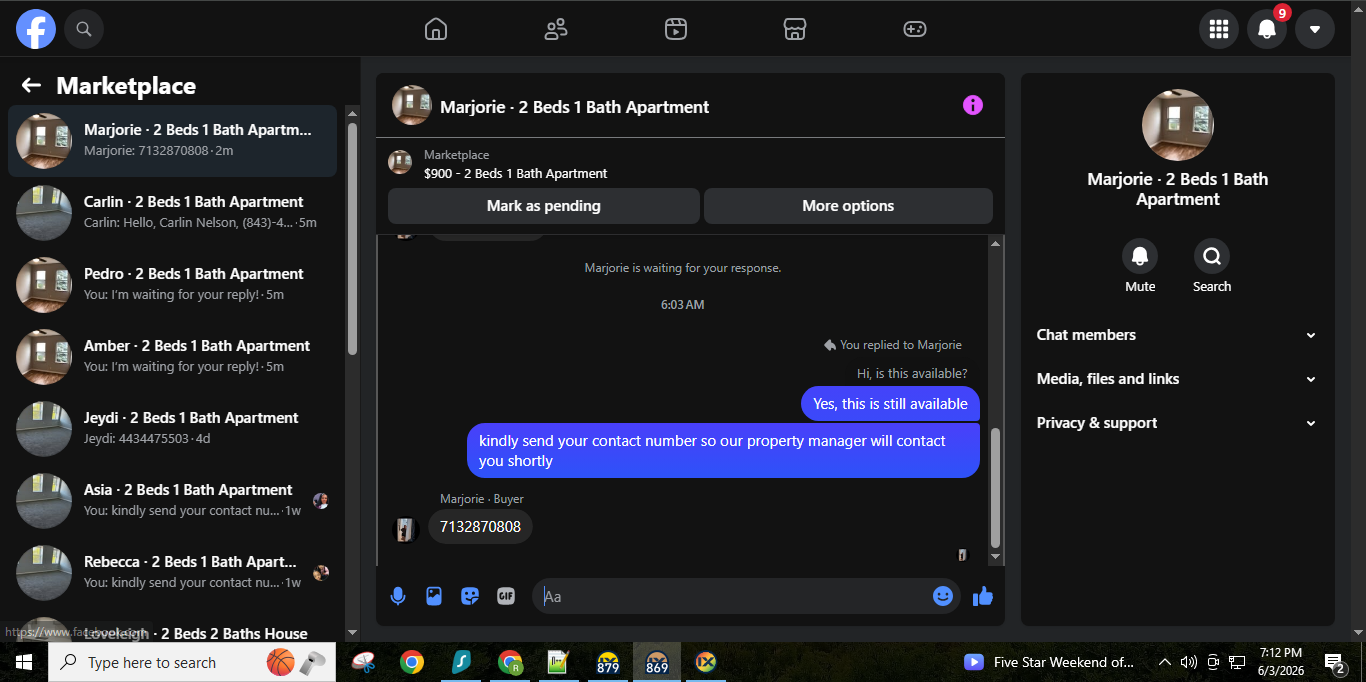Expand Media, files and links section
The width and height of the screenshot is (1366, 682).
[x=1177, y=379]
